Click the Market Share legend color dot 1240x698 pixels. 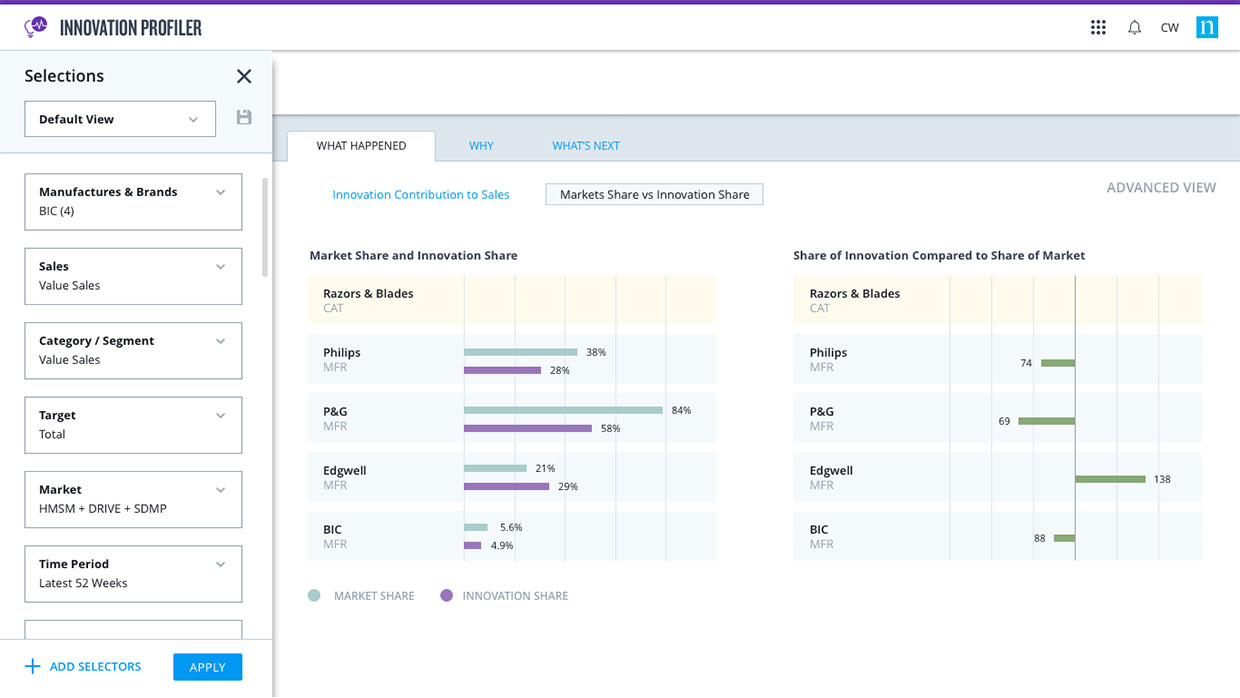314,595
